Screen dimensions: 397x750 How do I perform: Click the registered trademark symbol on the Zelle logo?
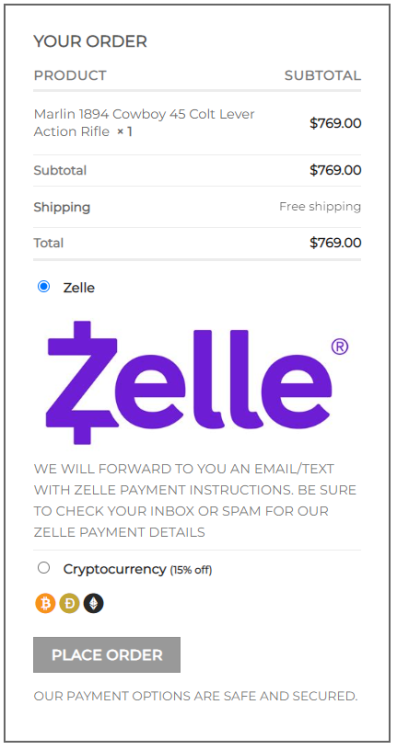(340, 346)
